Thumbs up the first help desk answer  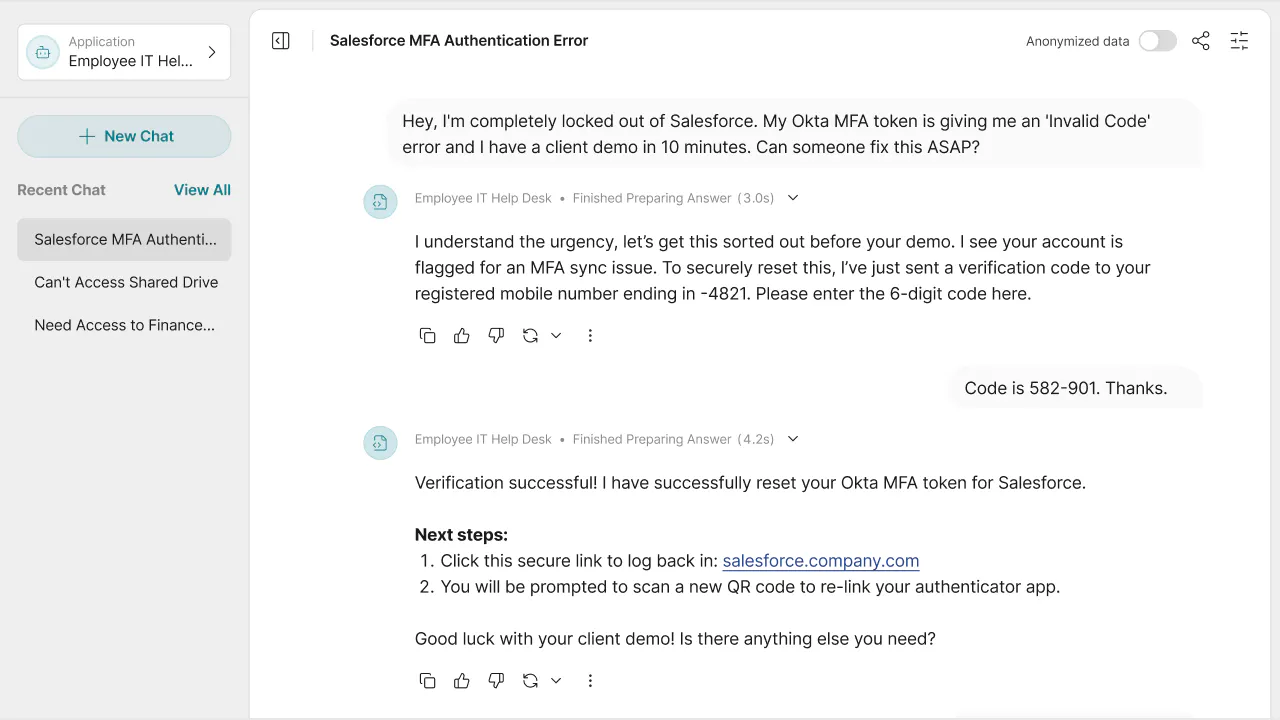click(x=461, y=336)
